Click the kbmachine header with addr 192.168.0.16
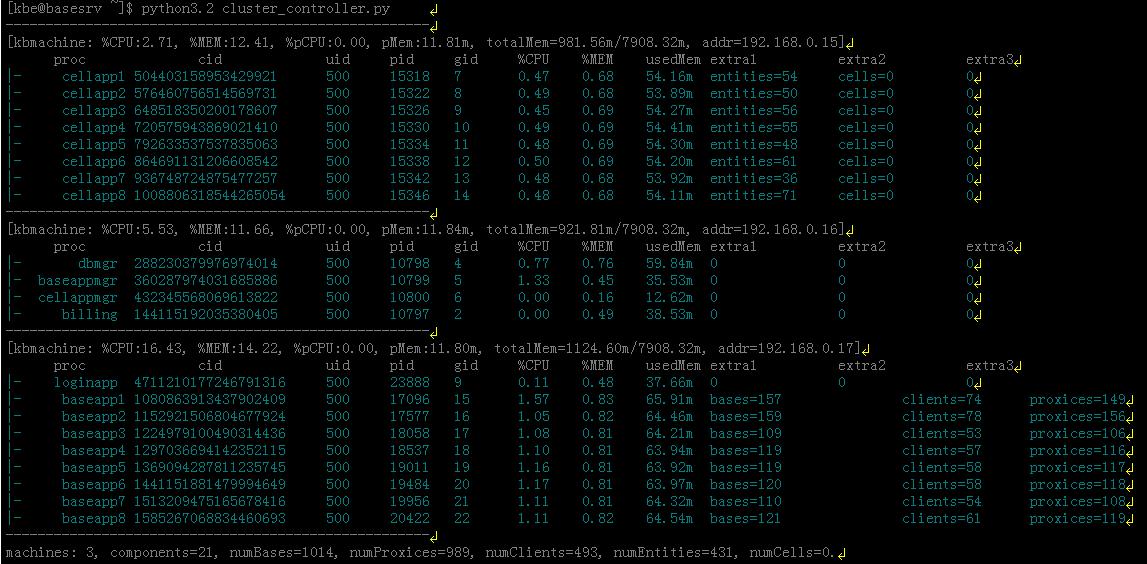This screenshot has width=1147, height=564. 425,230
